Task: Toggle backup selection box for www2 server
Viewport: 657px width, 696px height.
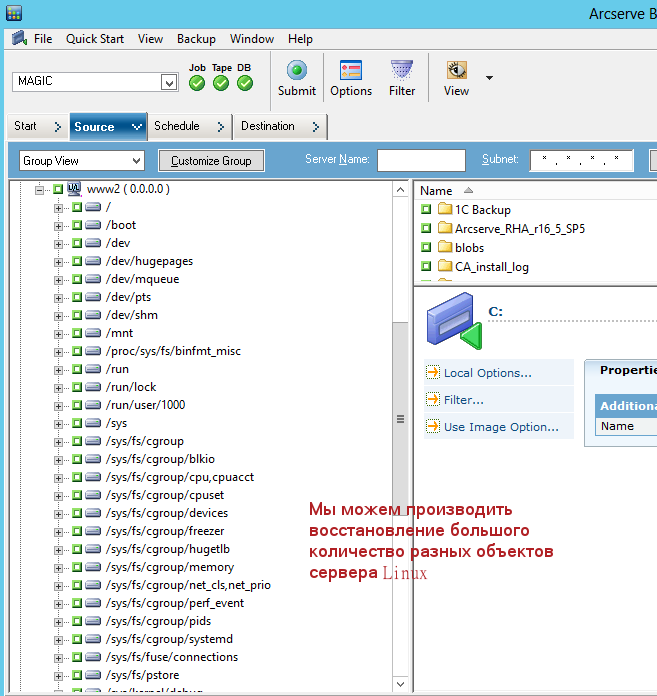Action: [x=58, y=189]
